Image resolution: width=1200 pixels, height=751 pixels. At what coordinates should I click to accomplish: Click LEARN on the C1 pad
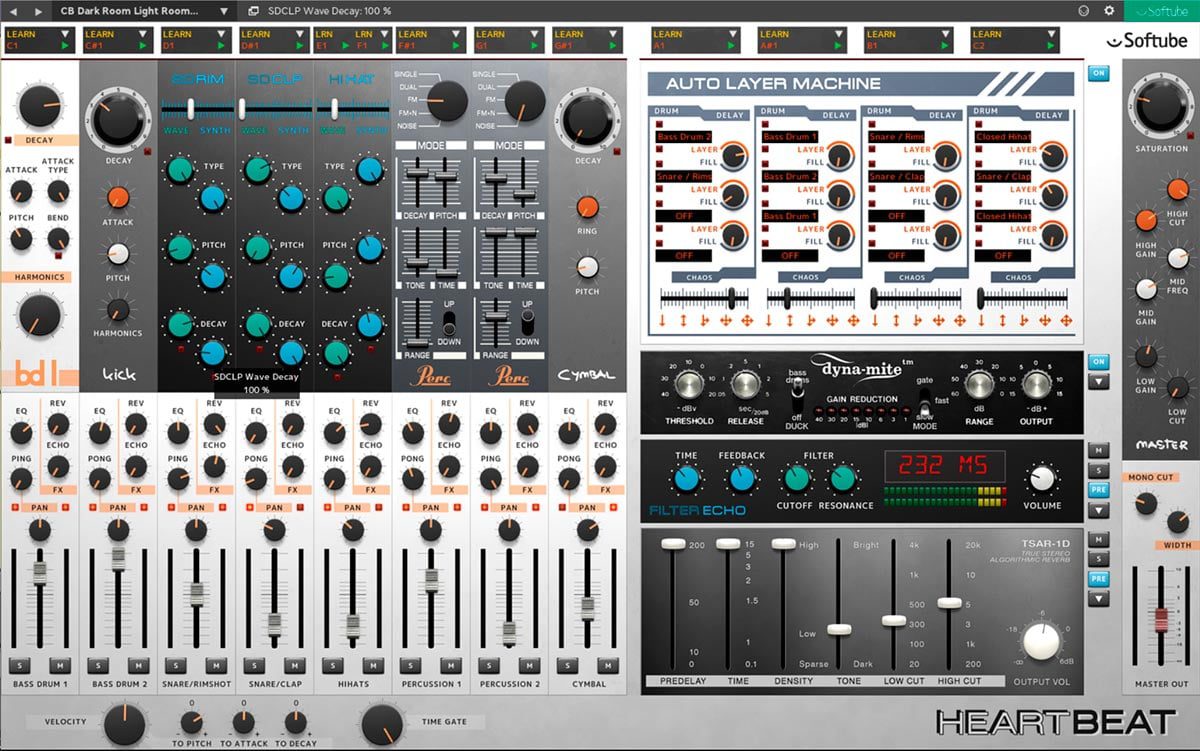(21, 34)
